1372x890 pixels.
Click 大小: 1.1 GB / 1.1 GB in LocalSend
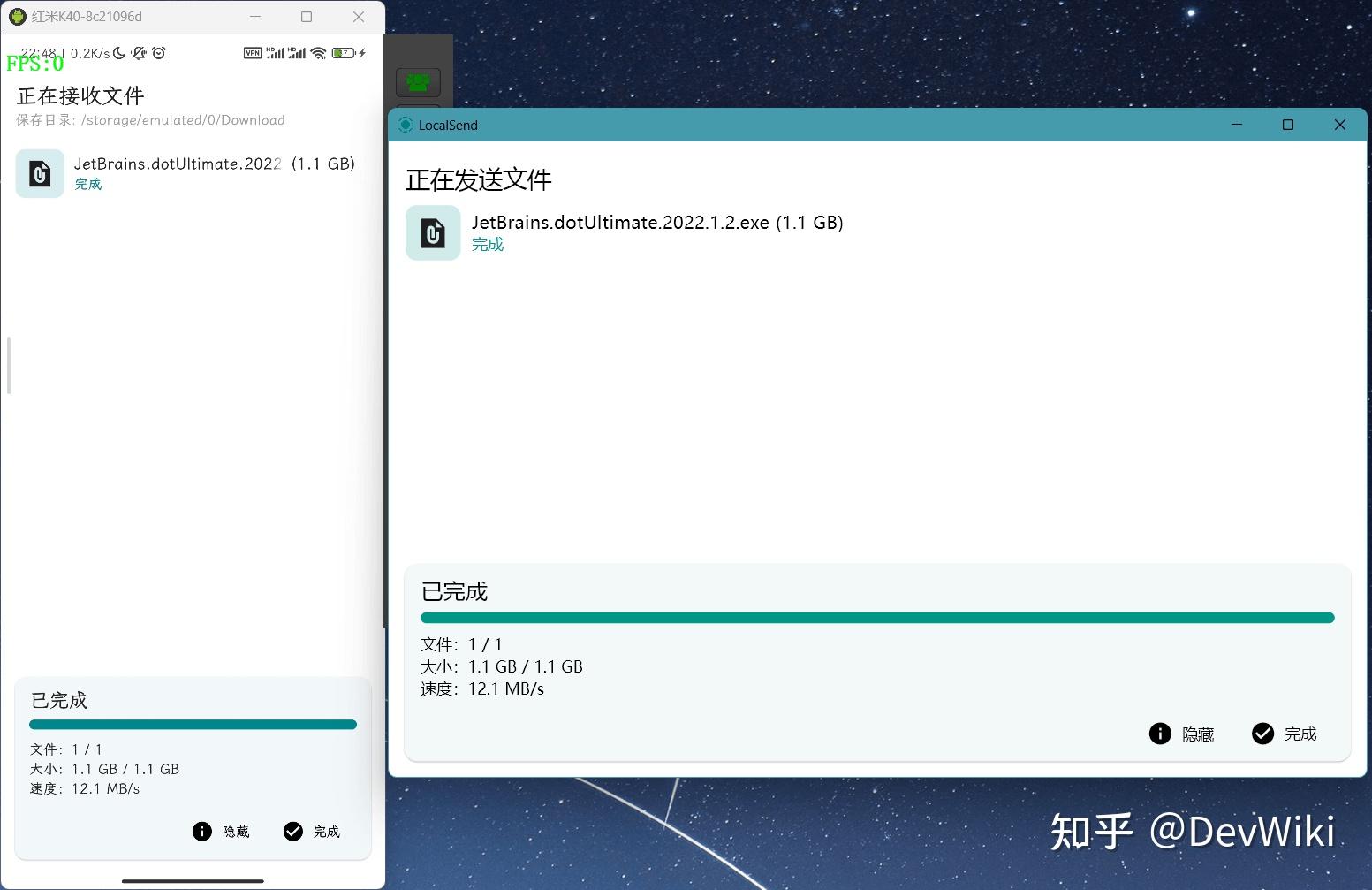(502, 666)
